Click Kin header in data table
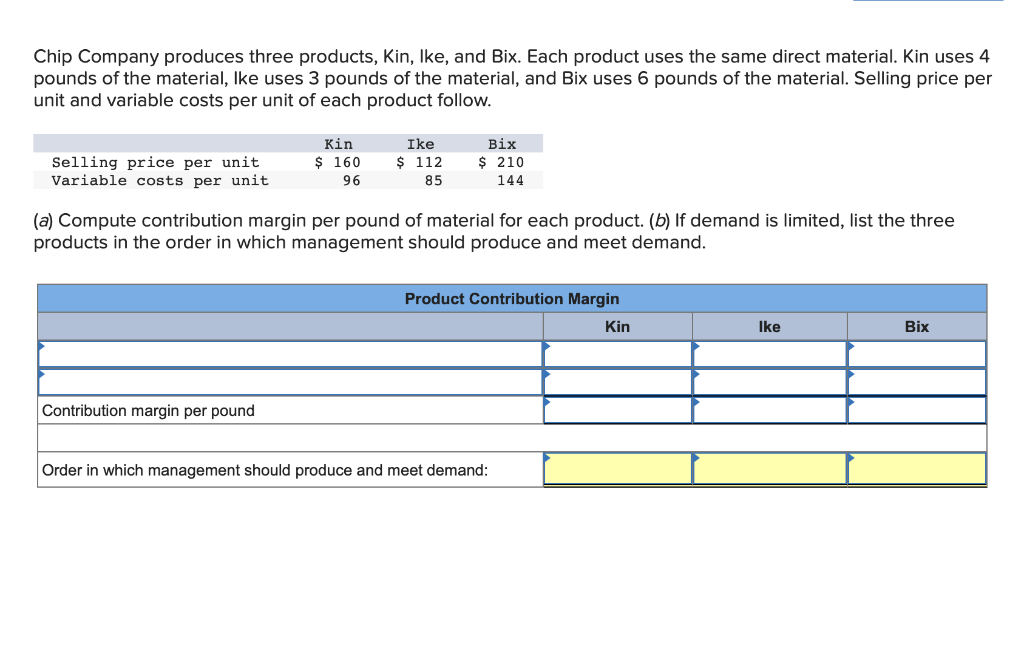The width and height of the screenshot is (1024, 648). (x=338, y=144)
